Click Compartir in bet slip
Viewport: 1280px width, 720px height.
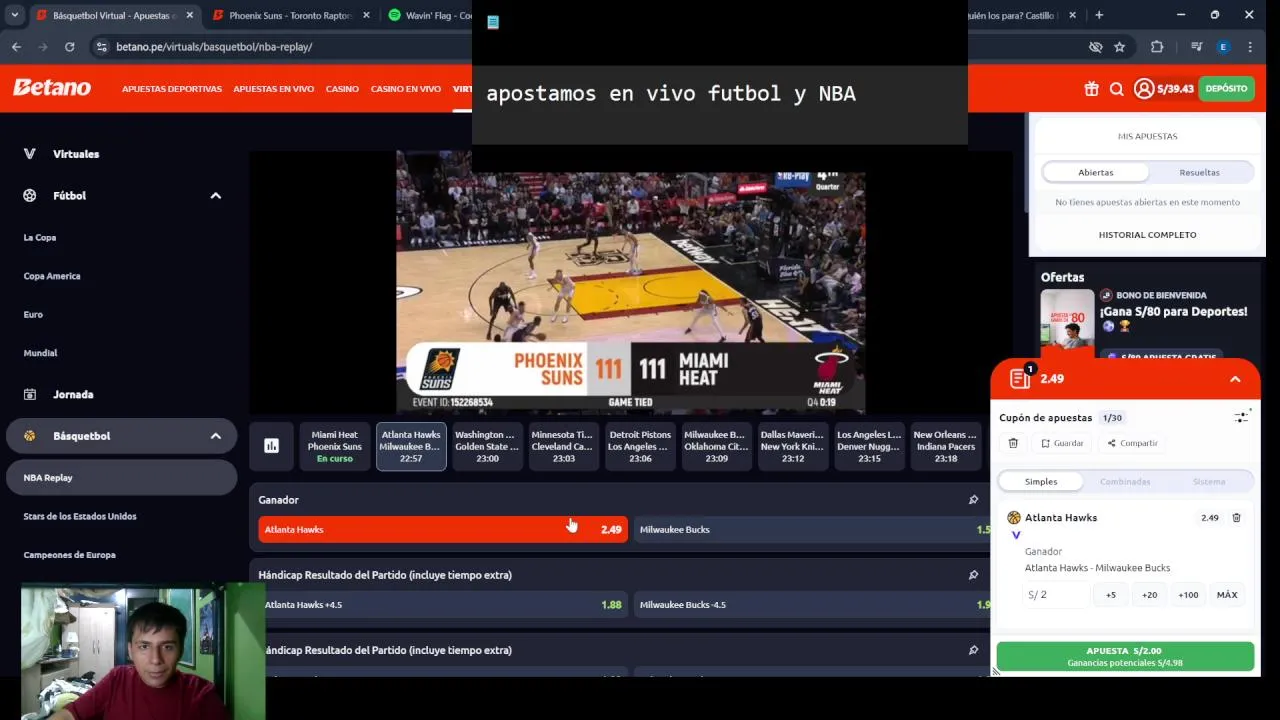tap(1132, 443)
